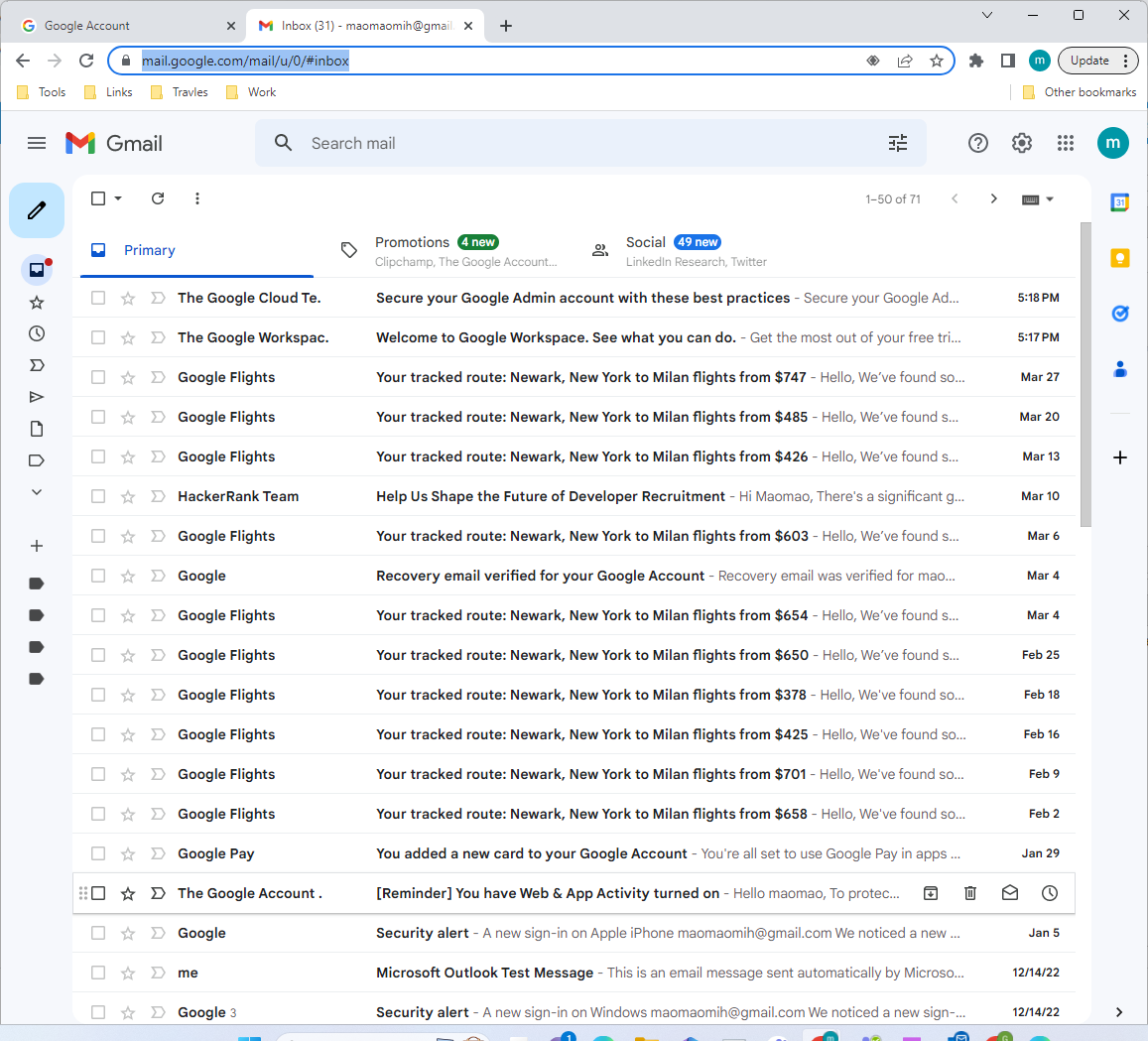Switch to the Primary tab
Image resolution: width=1148 pixels, height=1041 pixels.
(x=196, y=250)
